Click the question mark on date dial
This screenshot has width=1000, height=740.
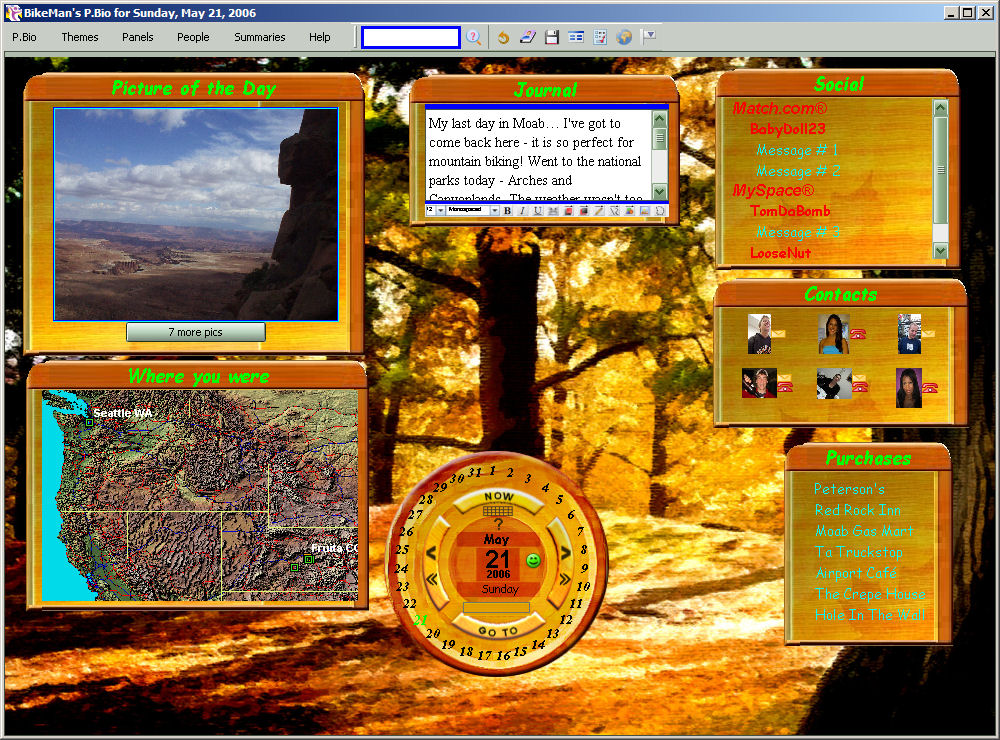(x=498, y=524)
